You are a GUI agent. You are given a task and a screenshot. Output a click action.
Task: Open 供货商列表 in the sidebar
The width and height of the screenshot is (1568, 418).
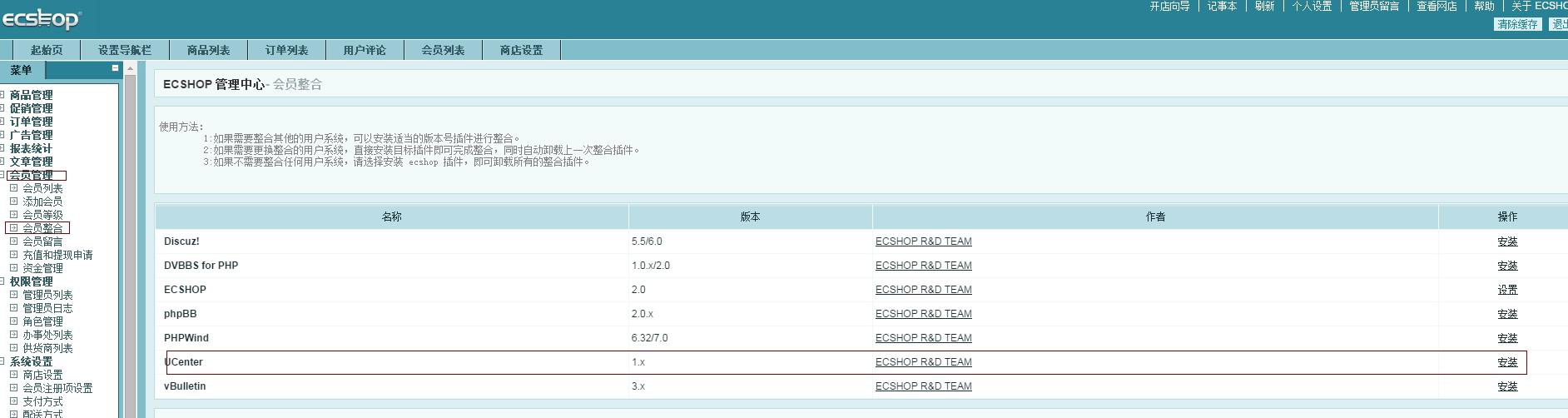pos(47,348)
